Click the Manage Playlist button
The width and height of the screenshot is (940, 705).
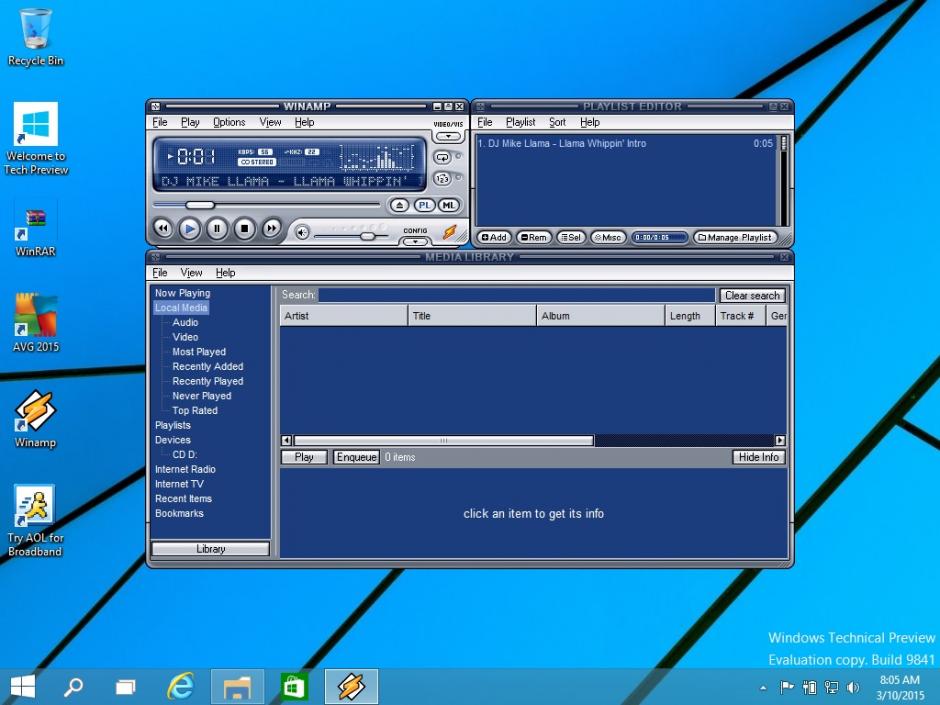point(735,237)
